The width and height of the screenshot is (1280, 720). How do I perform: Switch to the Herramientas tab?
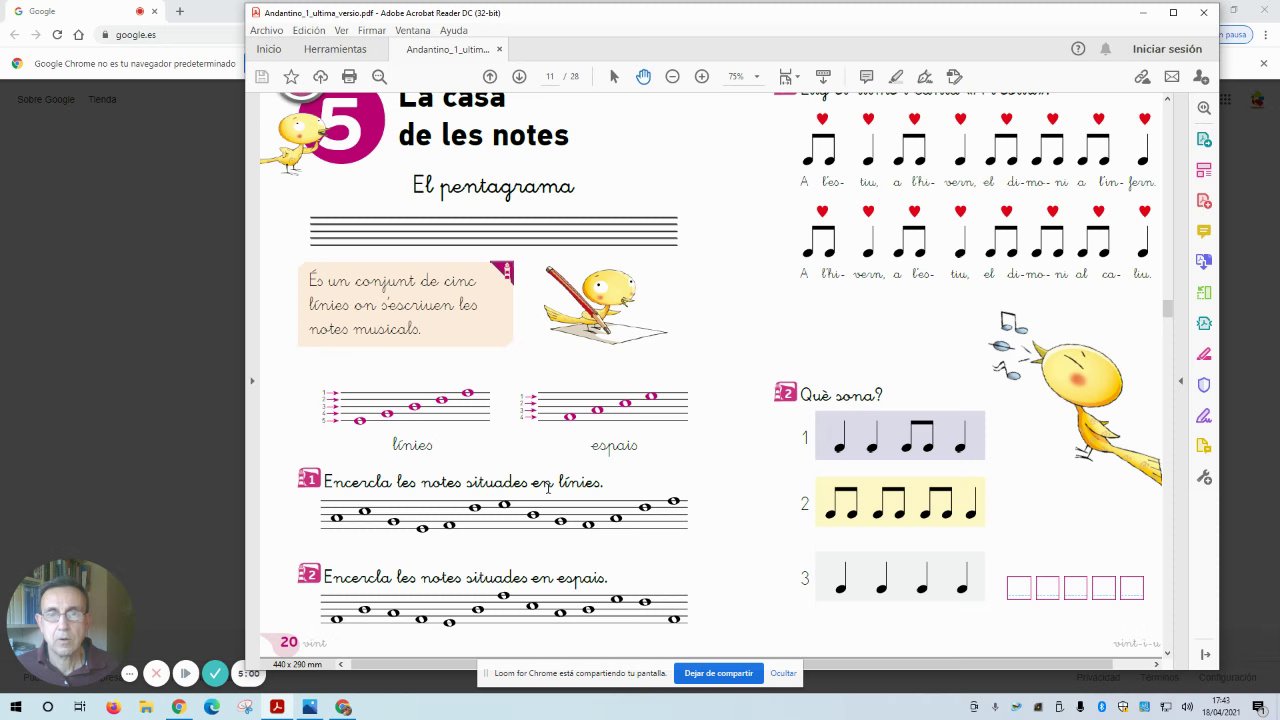coord(335,49)
